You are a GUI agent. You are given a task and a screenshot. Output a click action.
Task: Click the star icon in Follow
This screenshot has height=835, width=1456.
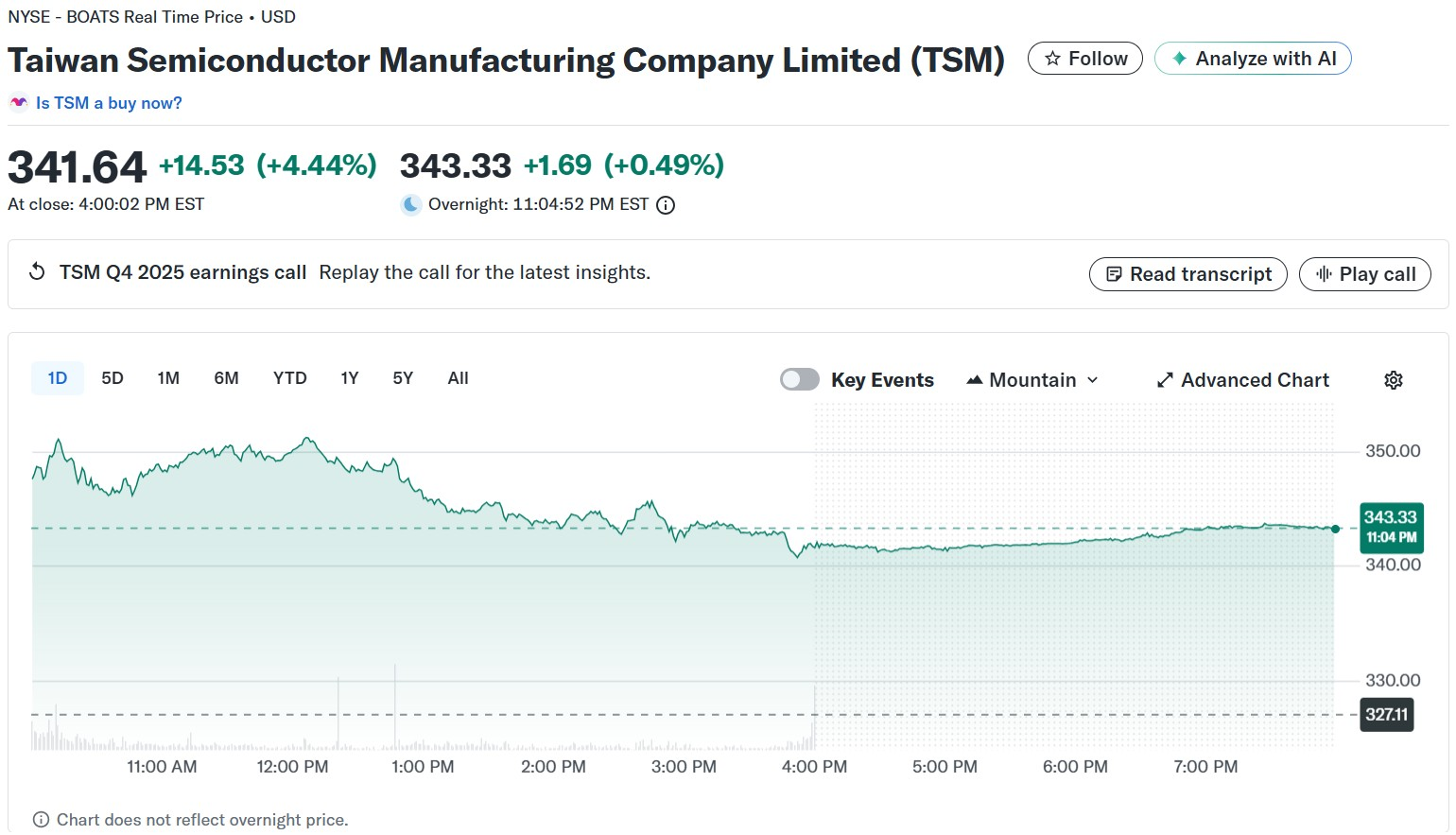pyautogui.click(x=1052, y=59)
